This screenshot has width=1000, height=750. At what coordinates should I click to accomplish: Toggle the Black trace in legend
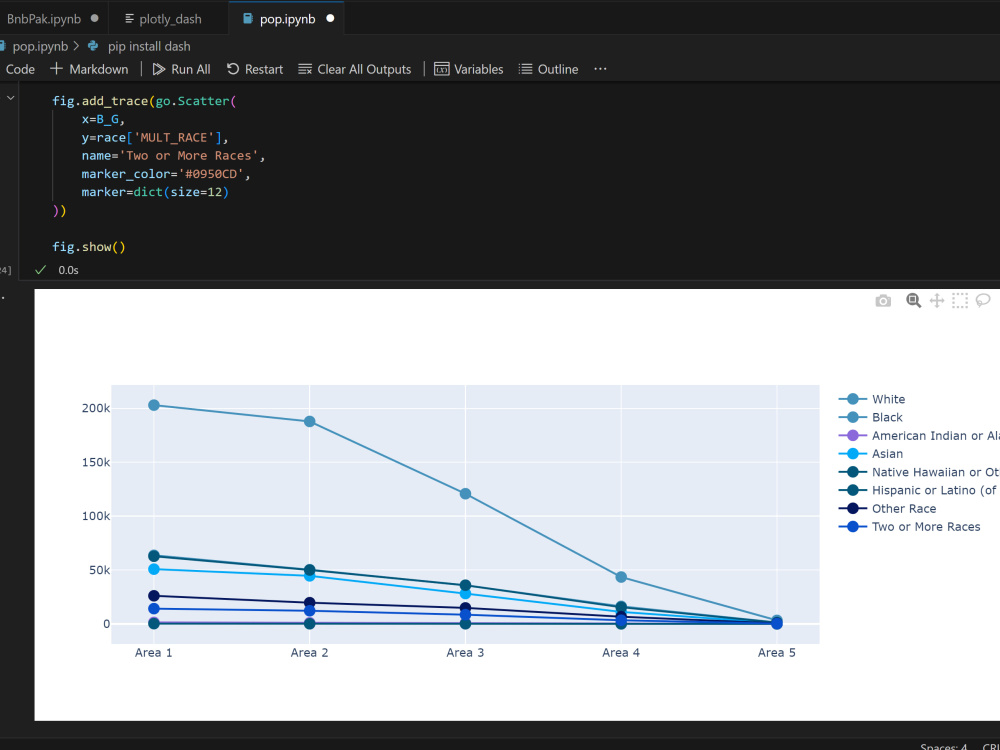tap(871, 417)
